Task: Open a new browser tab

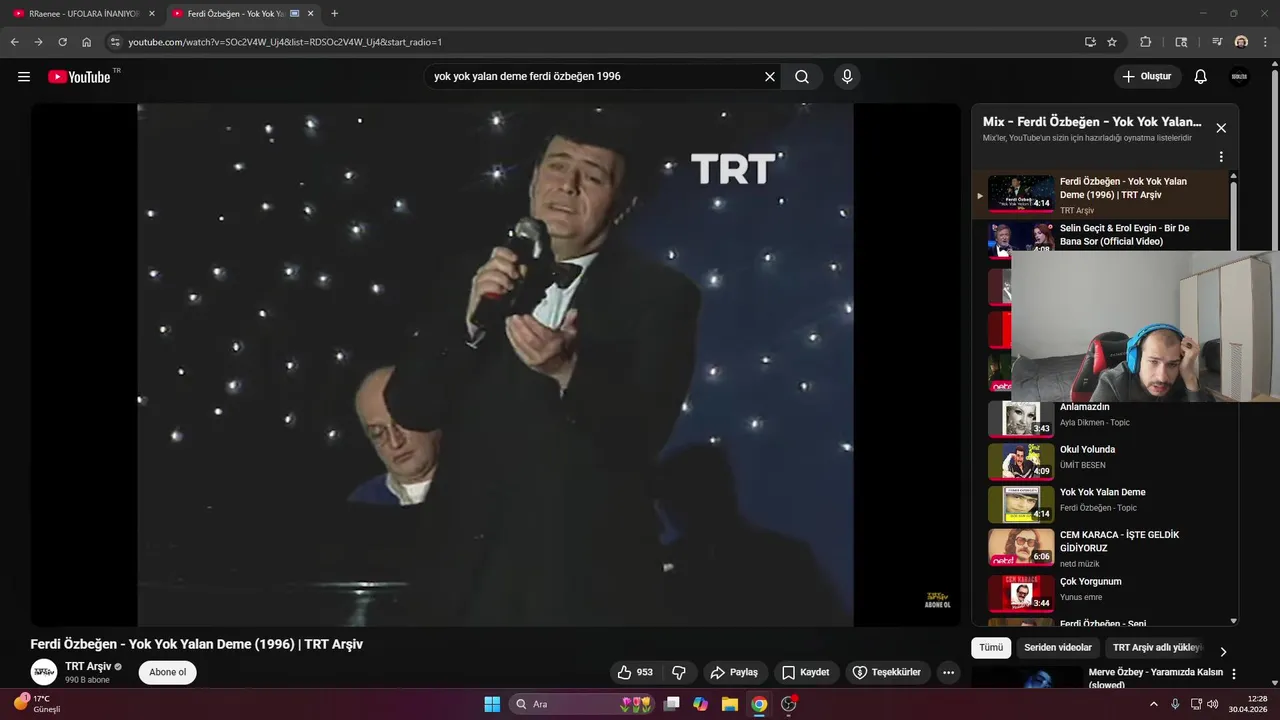Action: point(334,14)
